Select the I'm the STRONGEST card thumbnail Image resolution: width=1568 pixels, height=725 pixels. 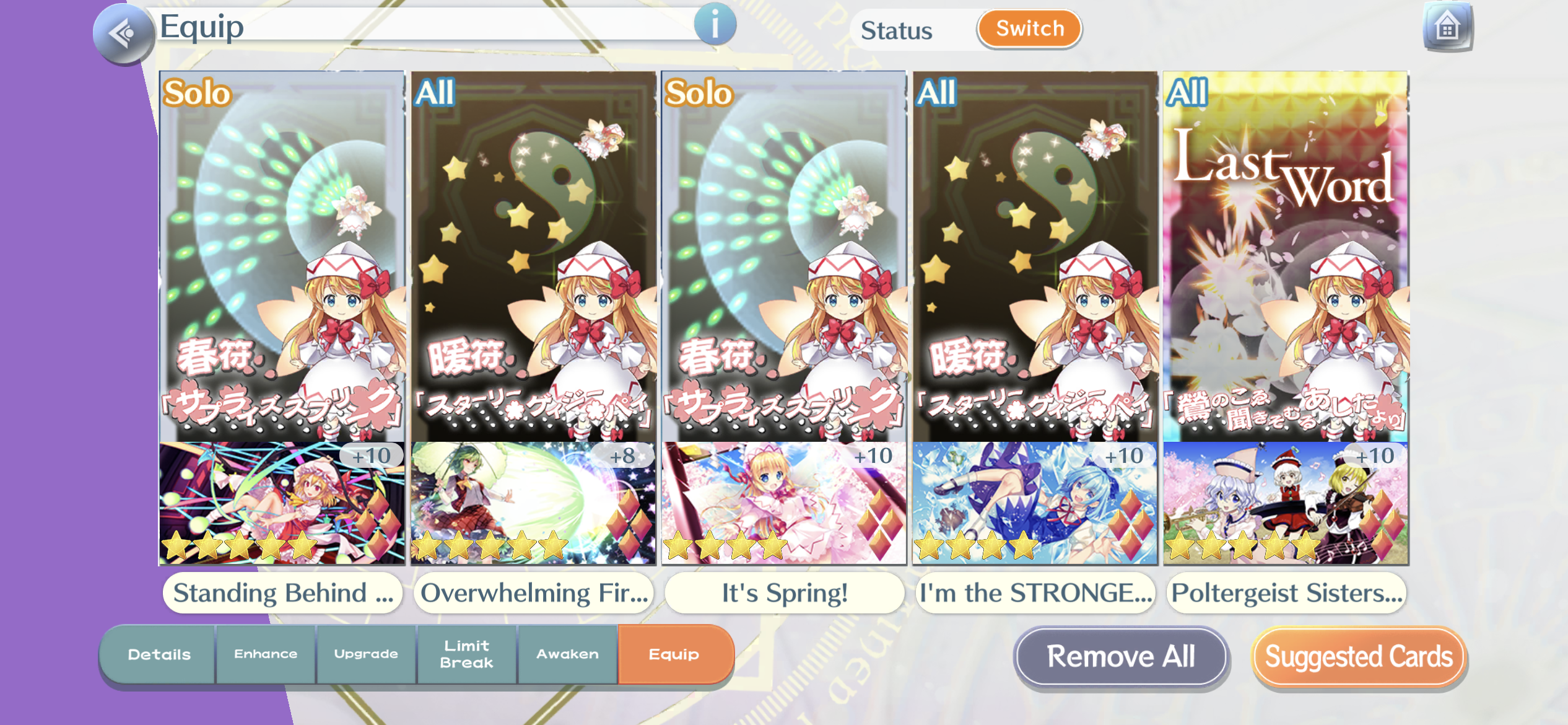click(x=1035, y=503)
